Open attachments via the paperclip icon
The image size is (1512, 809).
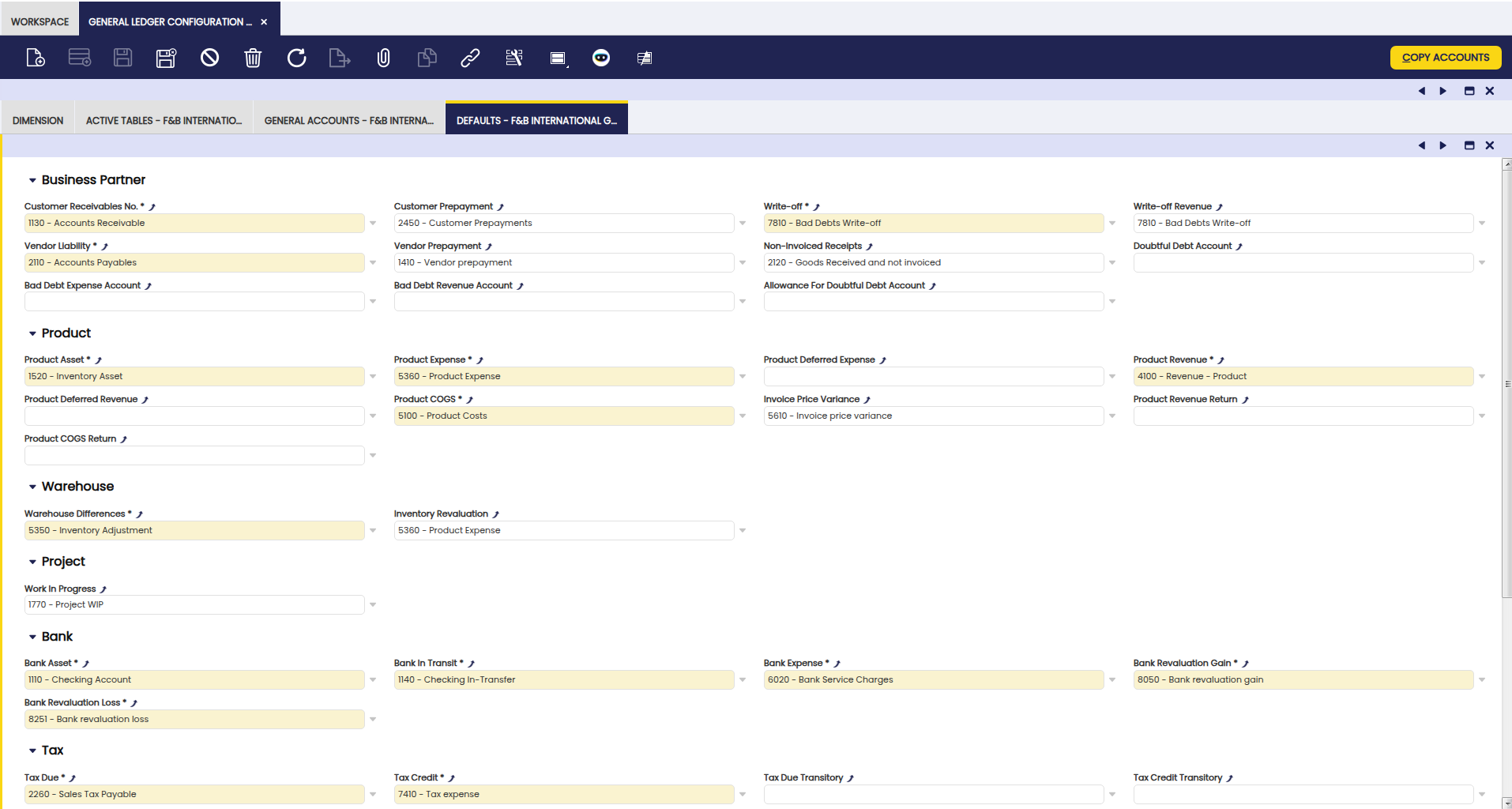383,58
